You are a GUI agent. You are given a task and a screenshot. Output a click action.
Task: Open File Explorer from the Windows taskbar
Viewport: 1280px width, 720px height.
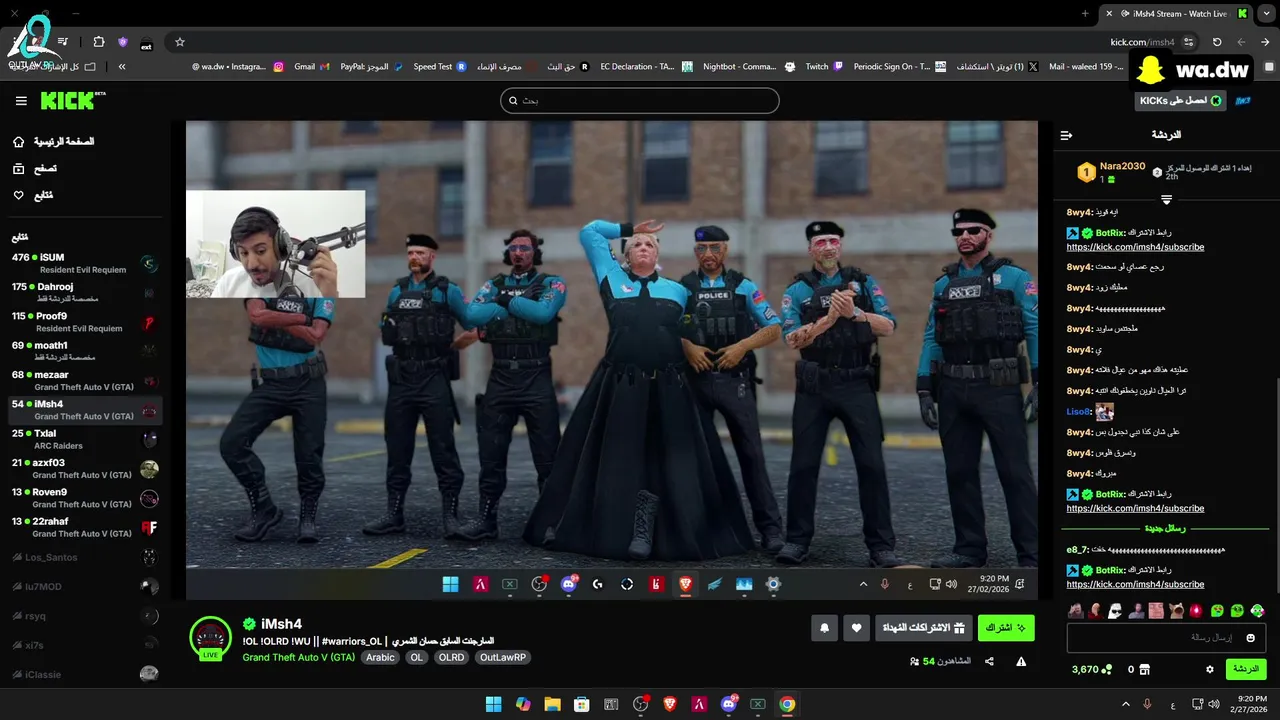pos(552,704)
